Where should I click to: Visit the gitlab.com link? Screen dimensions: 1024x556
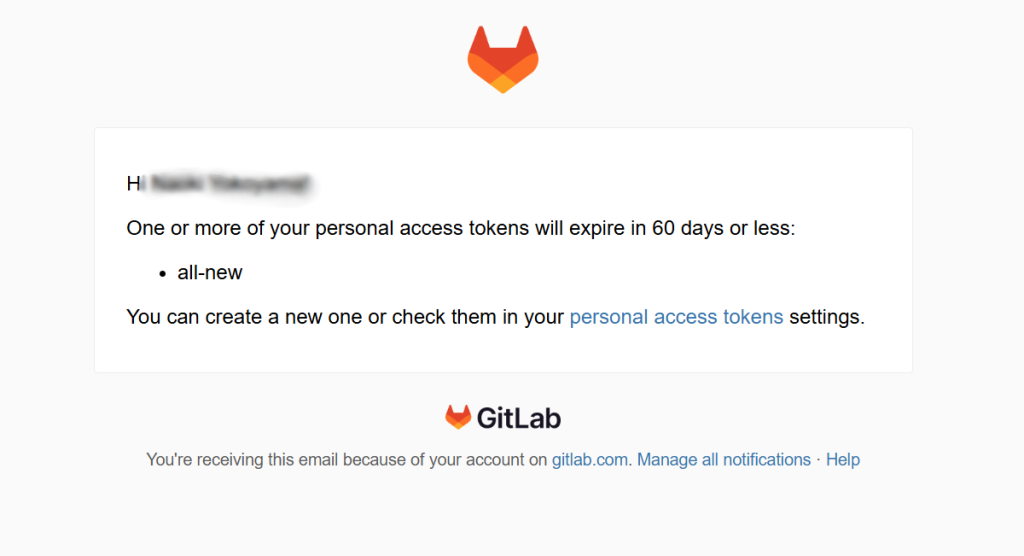(590, 459)
